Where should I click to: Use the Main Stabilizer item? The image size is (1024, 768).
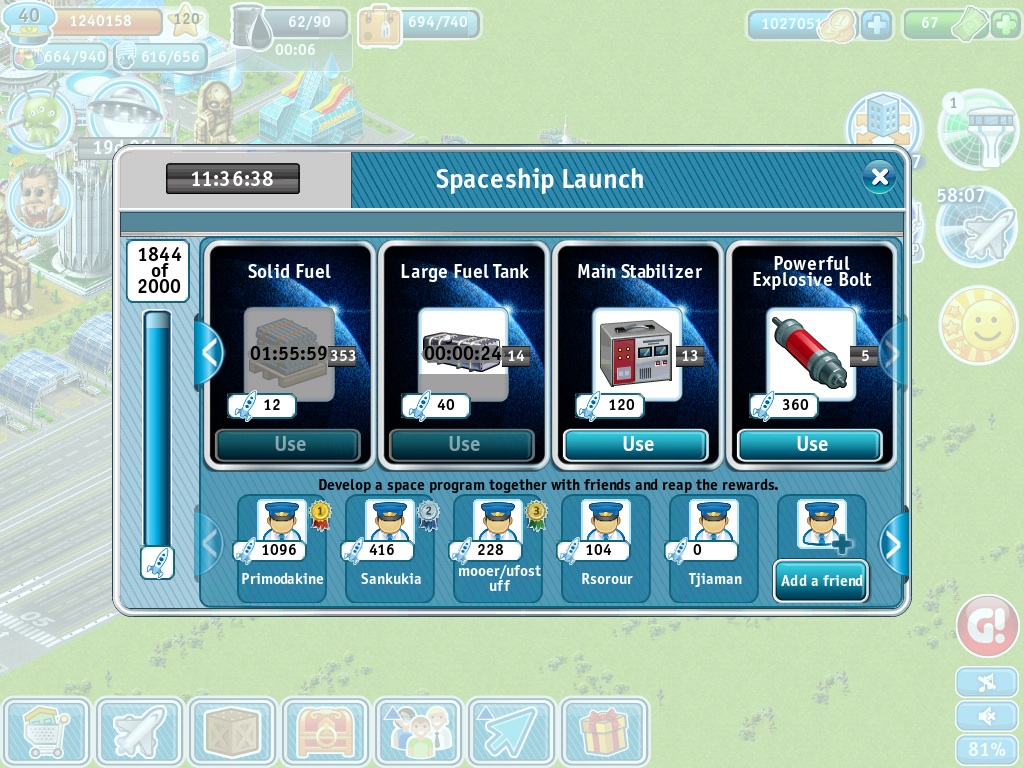click(637, 445)
